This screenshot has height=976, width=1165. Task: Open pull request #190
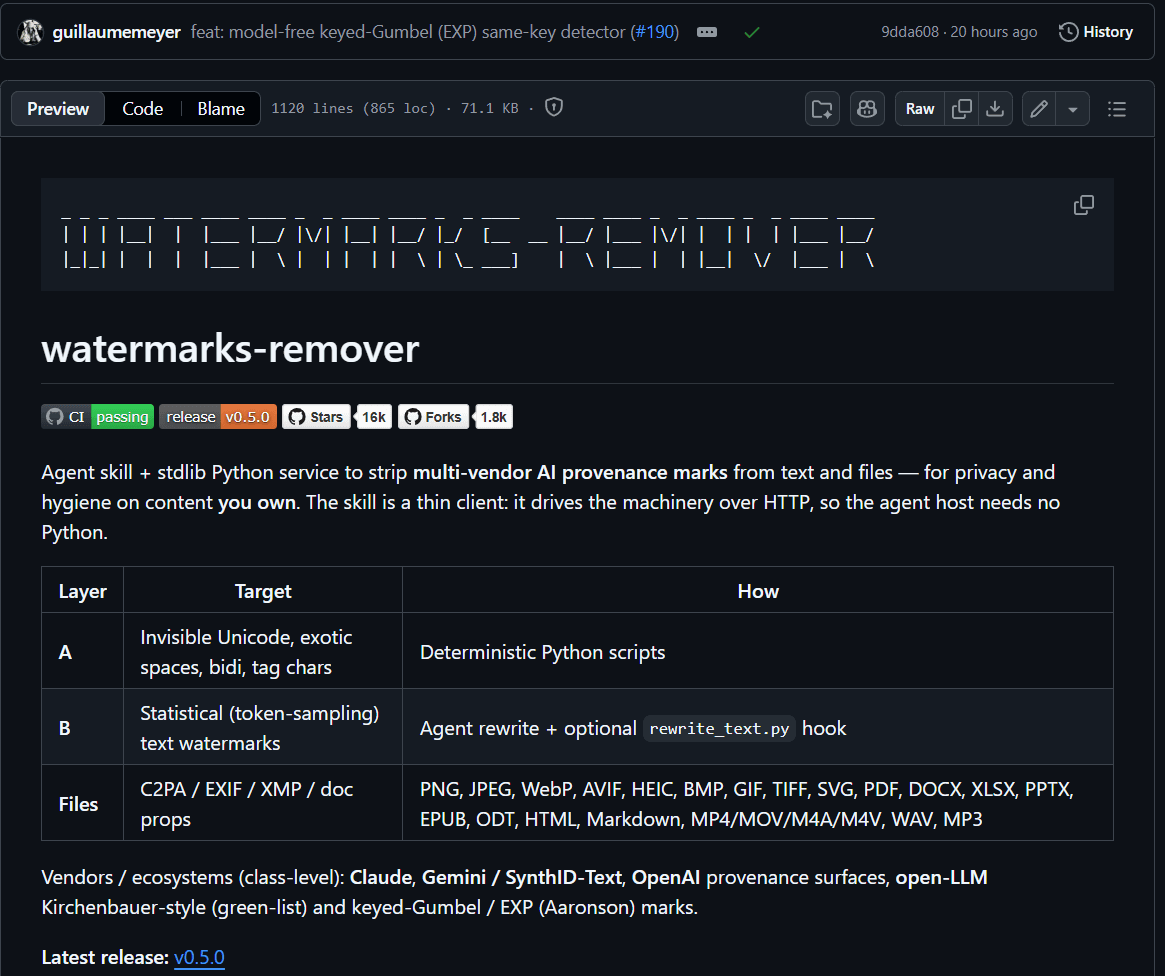click(x=655, y=32)
